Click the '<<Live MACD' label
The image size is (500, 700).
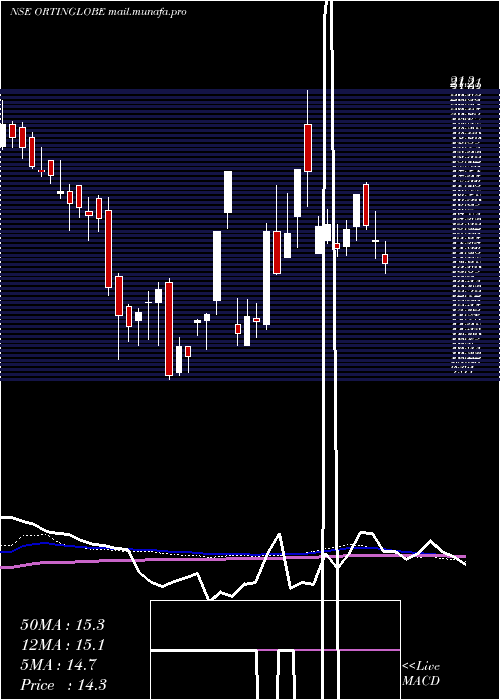pos(421,673)
